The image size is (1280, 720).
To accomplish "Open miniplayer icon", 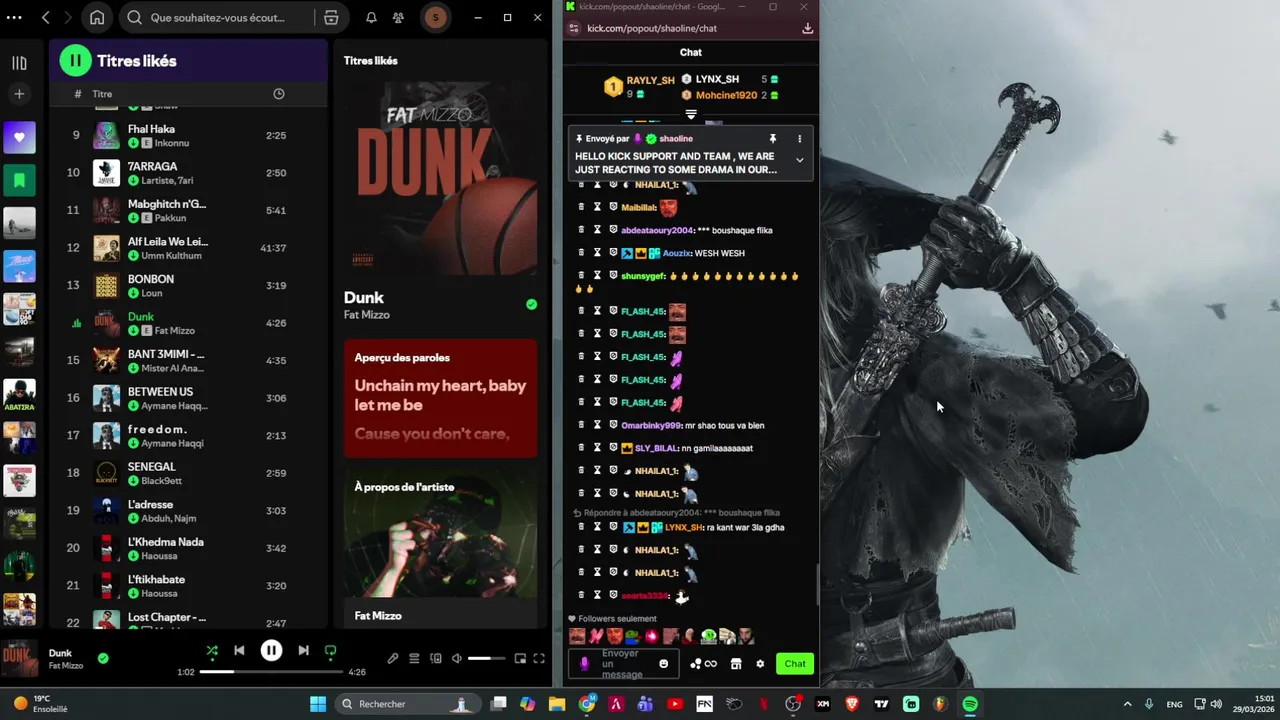I will [x=520, y=658].
